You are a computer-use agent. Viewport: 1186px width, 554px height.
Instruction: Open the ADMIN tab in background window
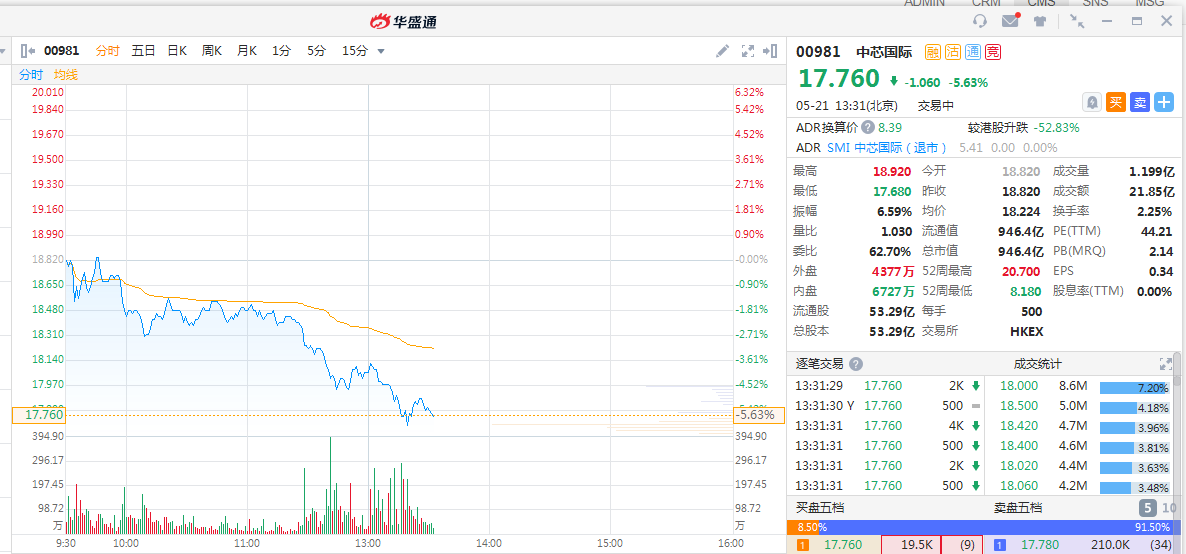pyautogui.click(x=924, y=3)
